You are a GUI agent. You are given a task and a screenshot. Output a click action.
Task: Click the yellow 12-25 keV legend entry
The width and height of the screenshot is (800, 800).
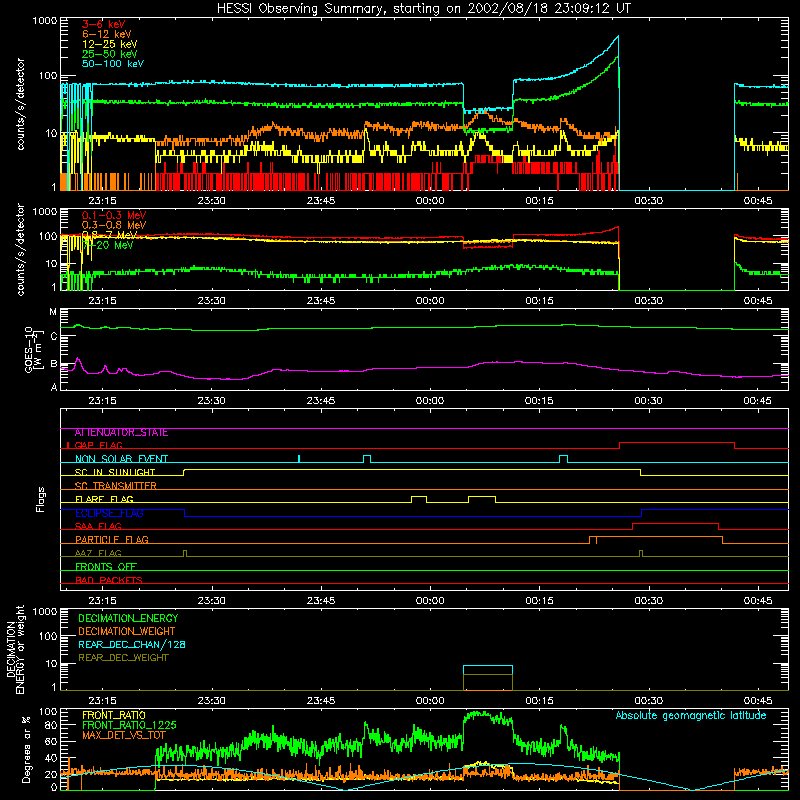click(110, 44)
